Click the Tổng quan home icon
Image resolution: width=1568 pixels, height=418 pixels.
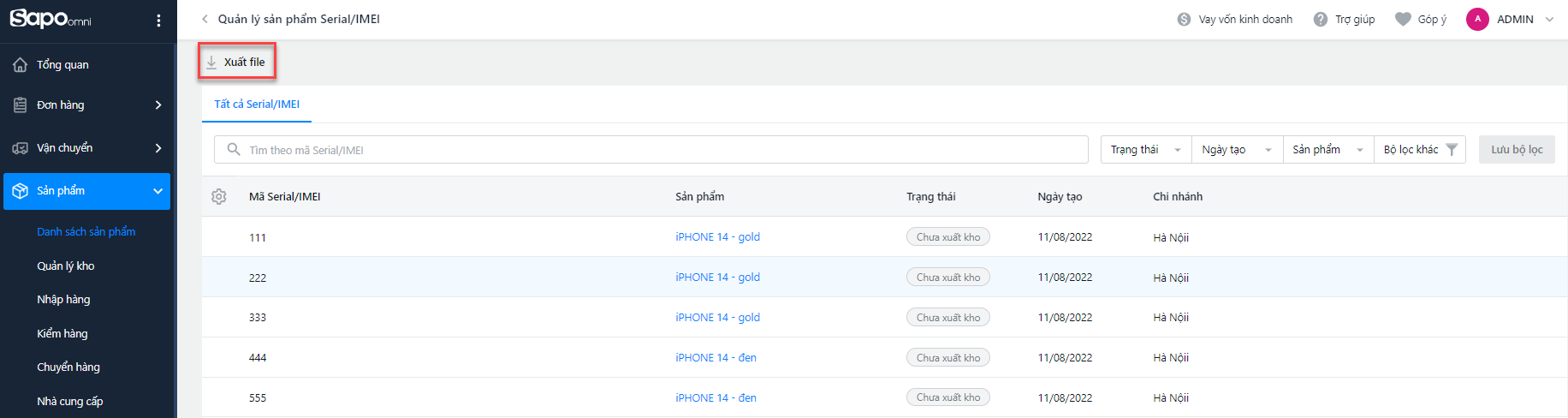(x=21, y=64)
